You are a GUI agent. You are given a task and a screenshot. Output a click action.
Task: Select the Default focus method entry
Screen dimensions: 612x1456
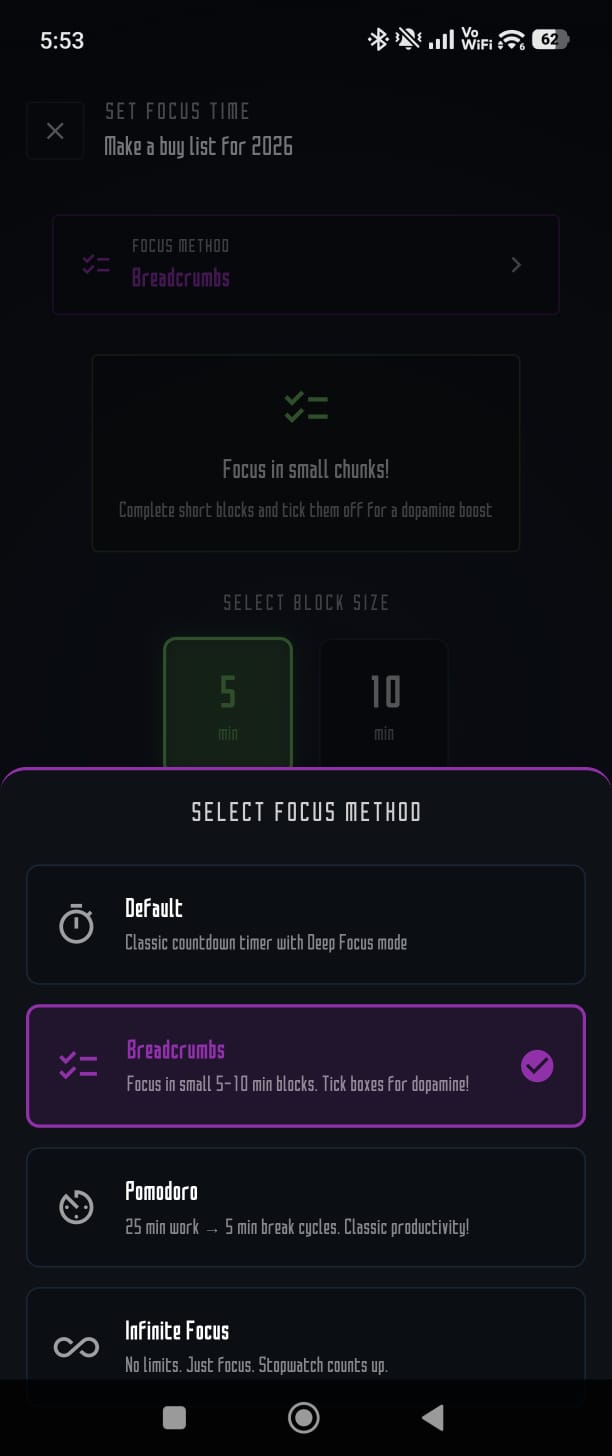click(306, 924)
